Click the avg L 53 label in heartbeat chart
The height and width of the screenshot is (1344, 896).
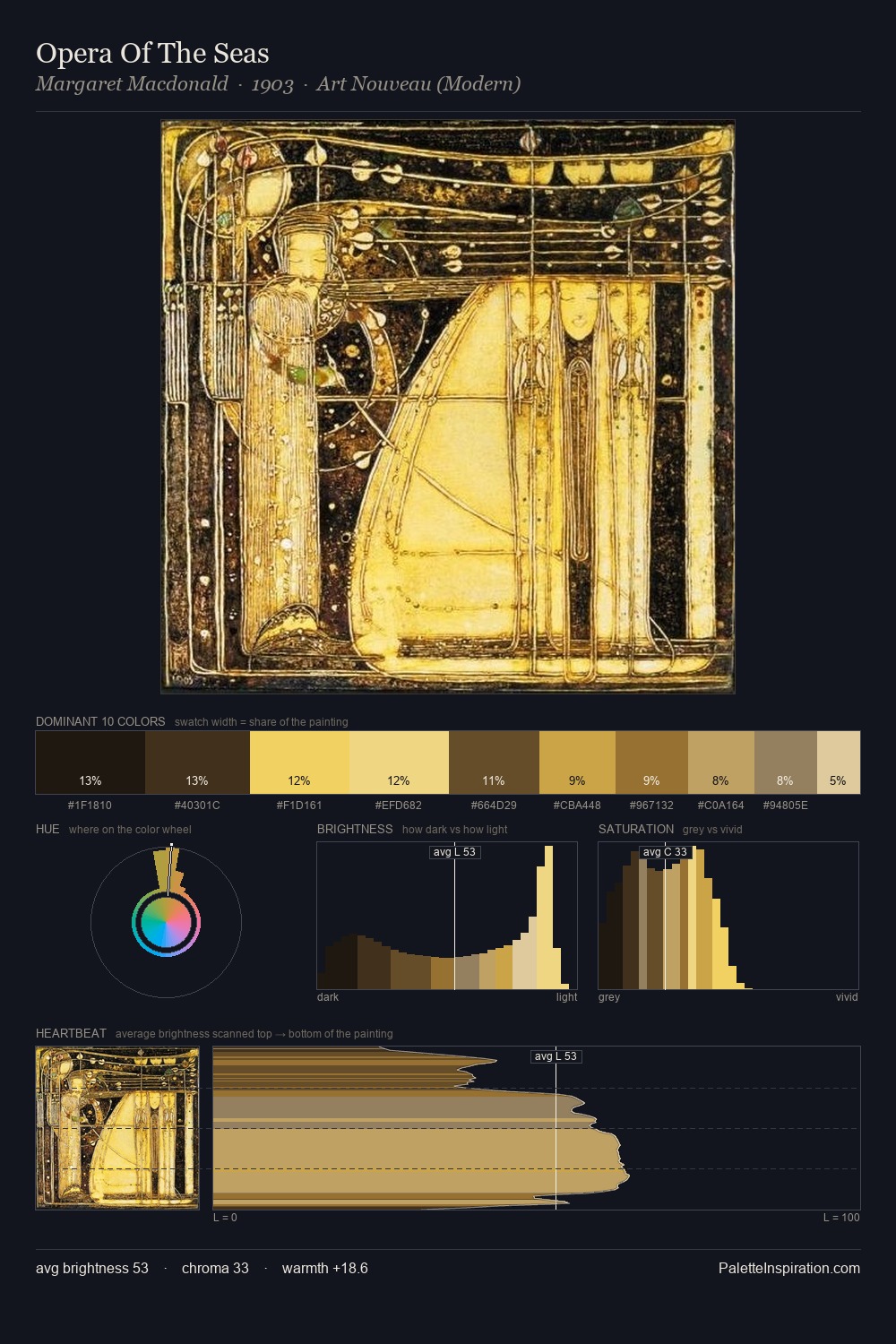point(556,1056)
